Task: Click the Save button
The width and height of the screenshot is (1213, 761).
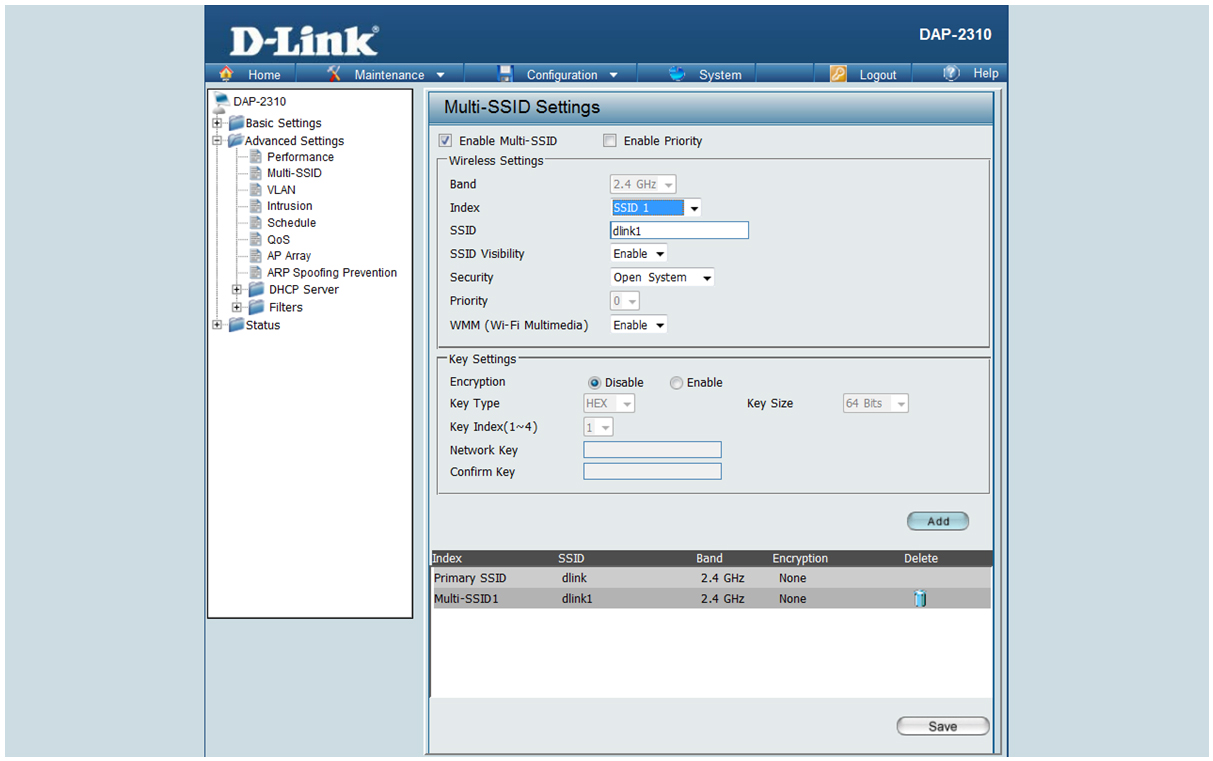Action: (x=942, y=727)
